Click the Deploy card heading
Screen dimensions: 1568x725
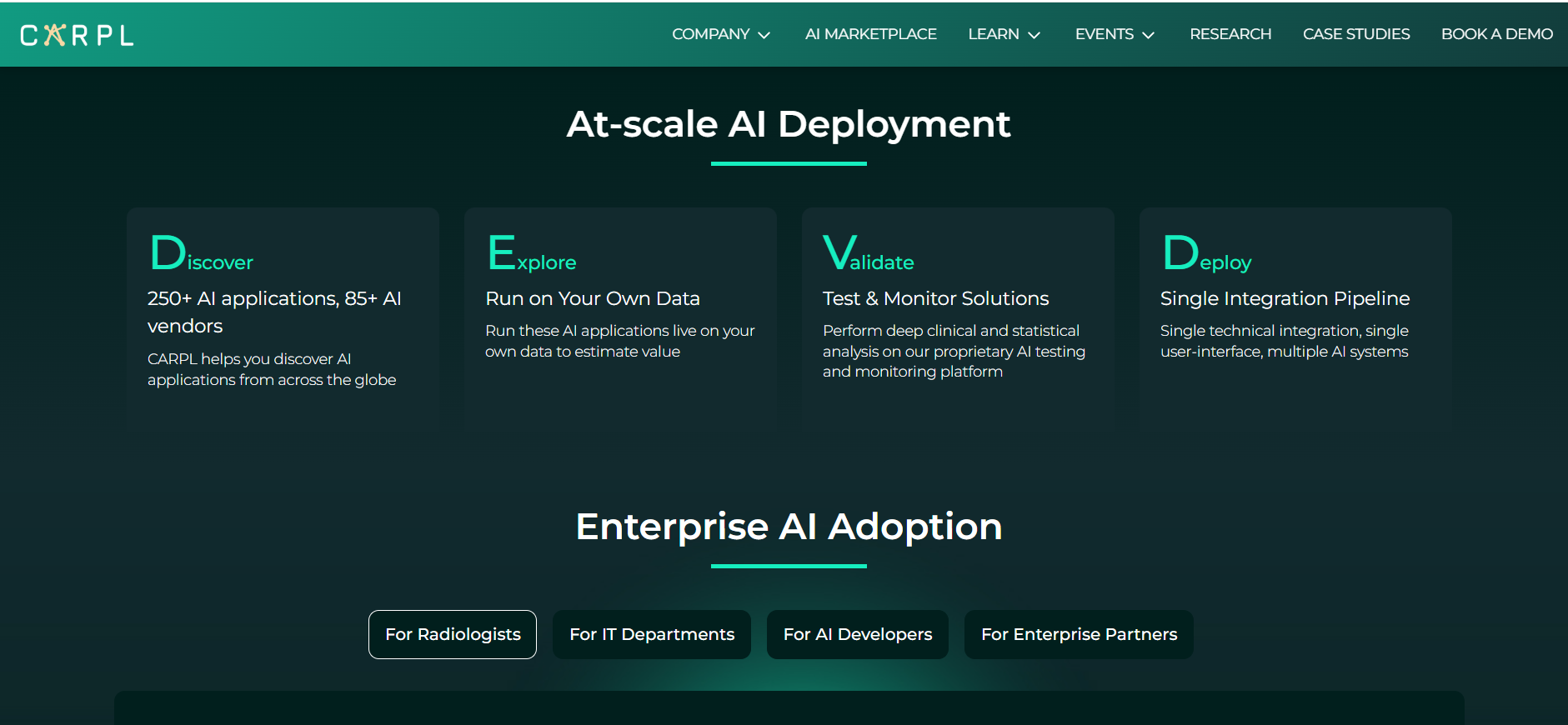click(x=1207, y=253)
